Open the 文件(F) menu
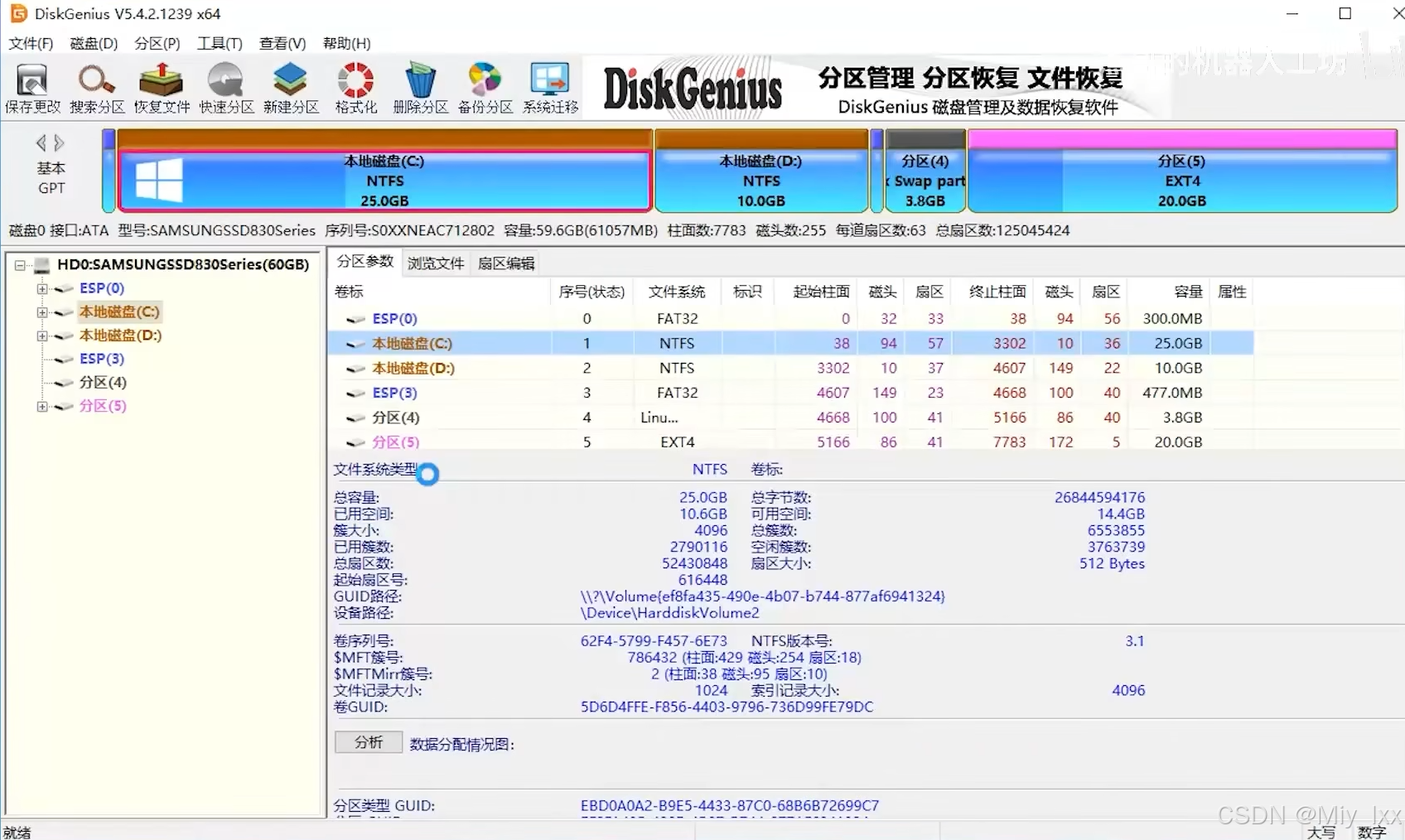Screen dimensions: 1405x840 (x=31, y=43)
